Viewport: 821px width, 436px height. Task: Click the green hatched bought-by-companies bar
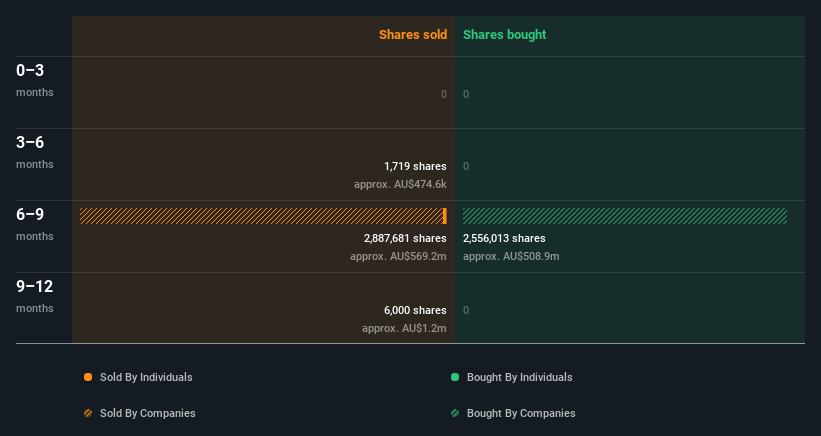[x=625, y=216]
